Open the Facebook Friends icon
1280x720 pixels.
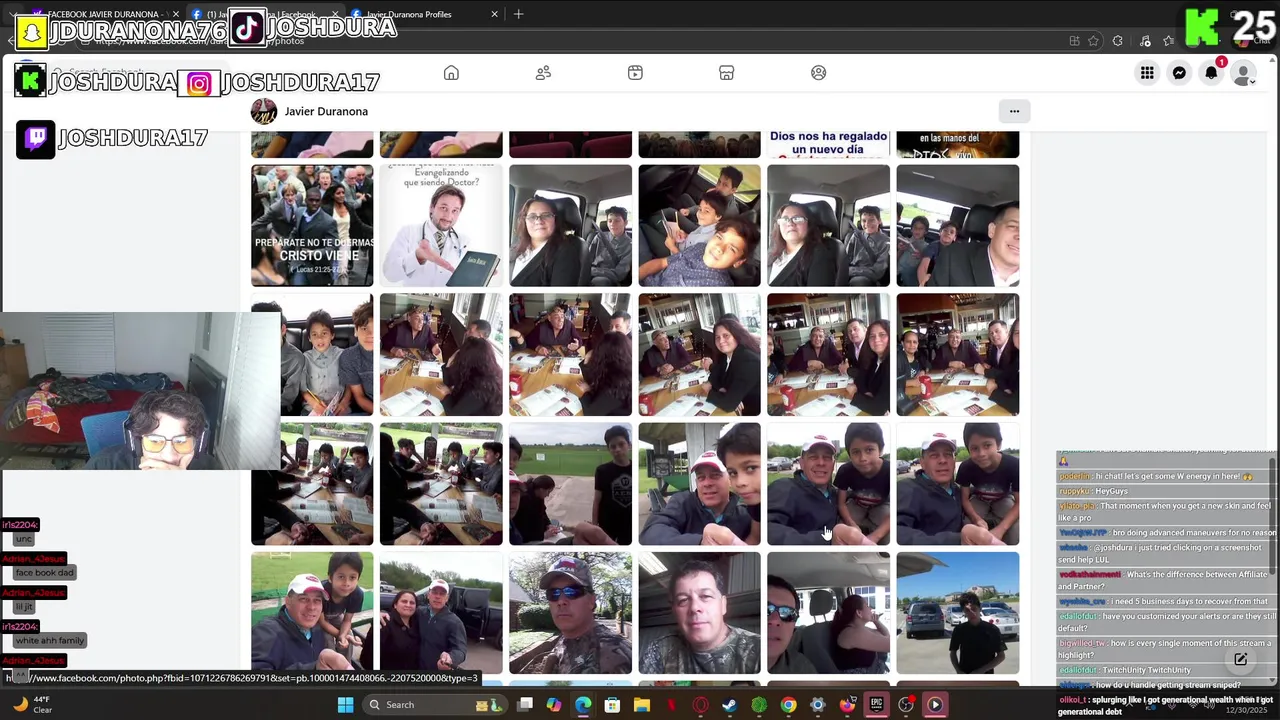tap(543, 73)
